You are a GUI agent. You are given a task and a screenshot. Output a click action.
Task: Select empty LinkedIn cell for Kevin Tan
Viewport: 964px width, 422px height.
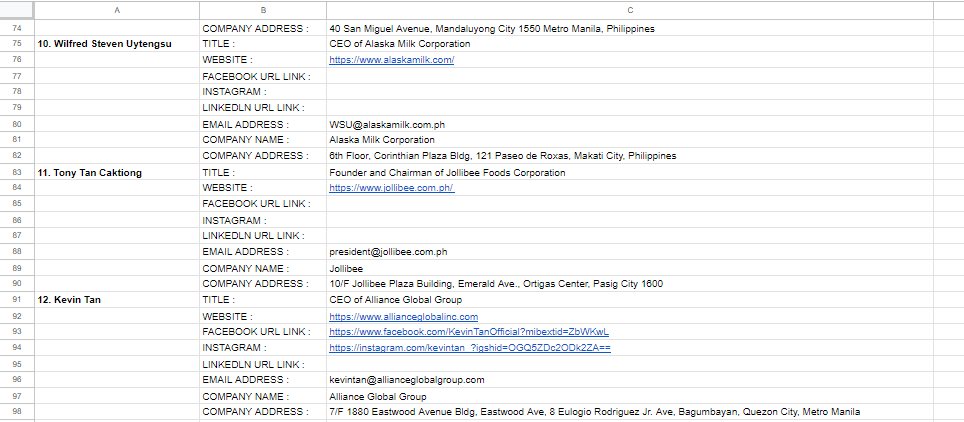tap(630, 364)
